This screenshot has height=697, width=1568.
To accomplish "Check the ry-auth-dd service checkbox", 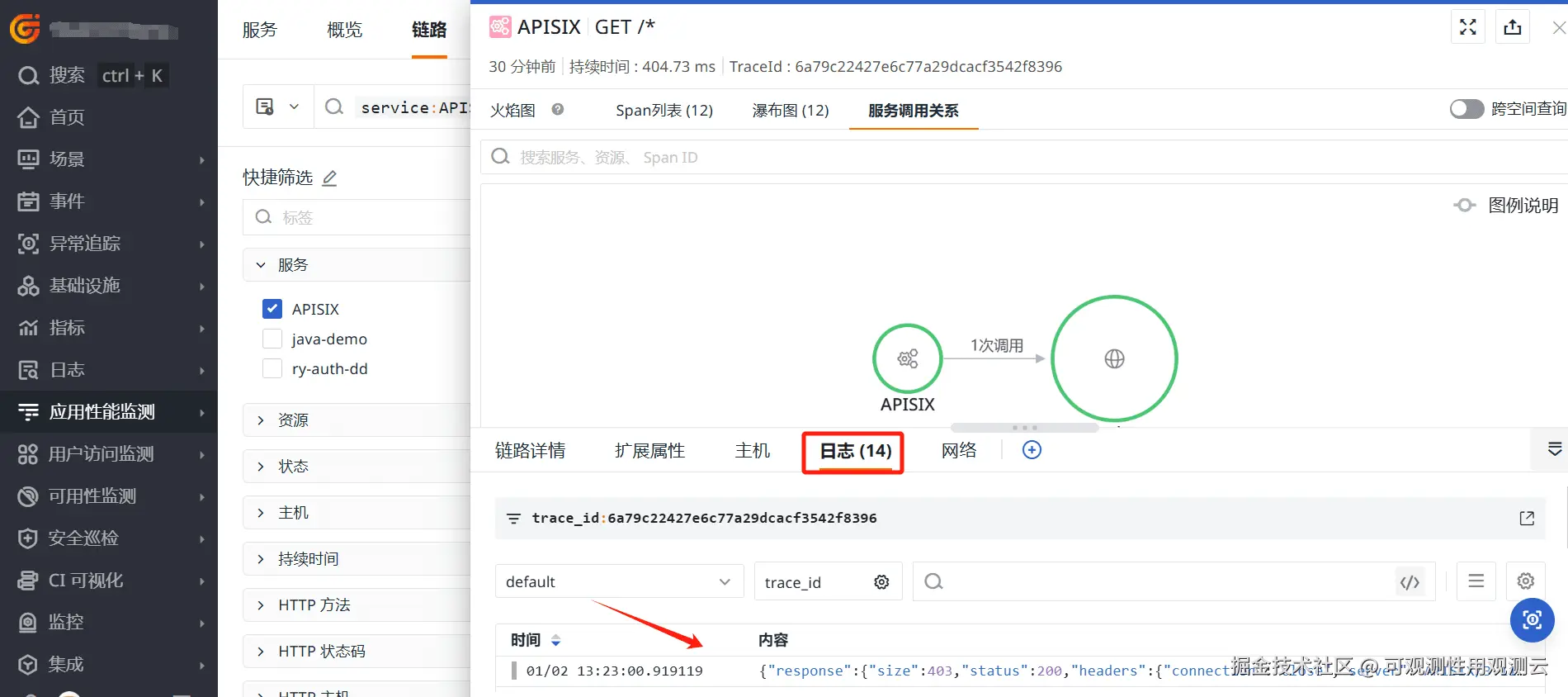I will [x=272, y=368].
